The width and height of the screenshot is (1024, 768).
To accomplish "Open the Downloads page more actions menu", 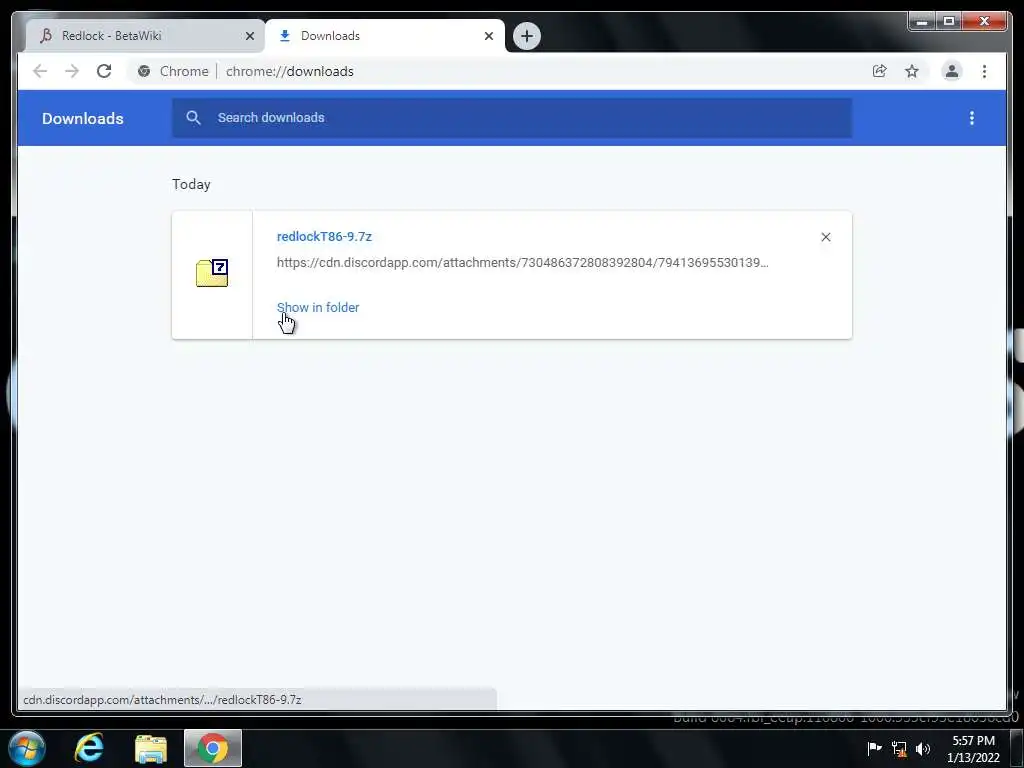I will [x=972, y=118].
